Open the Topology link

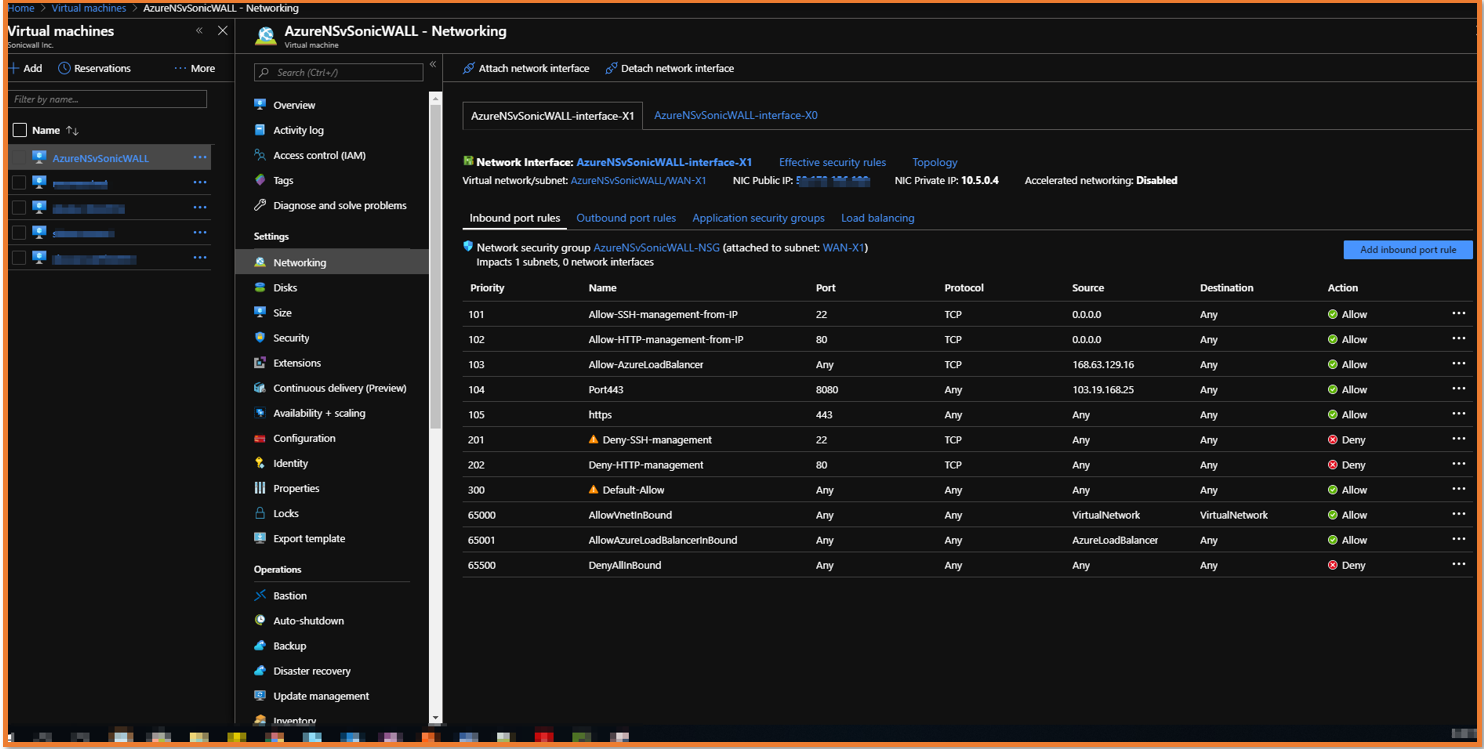935,162
